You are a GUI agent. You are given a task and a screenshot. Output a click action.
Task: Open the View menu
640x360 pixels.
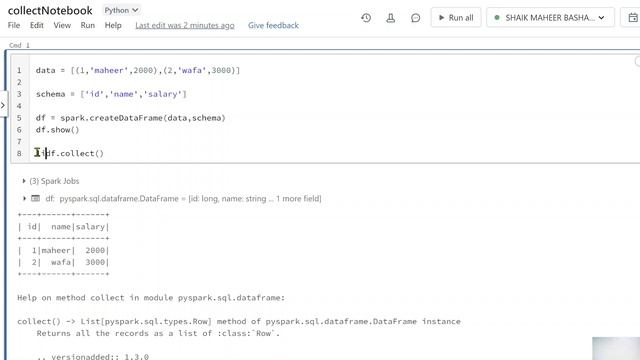(62, 25)
